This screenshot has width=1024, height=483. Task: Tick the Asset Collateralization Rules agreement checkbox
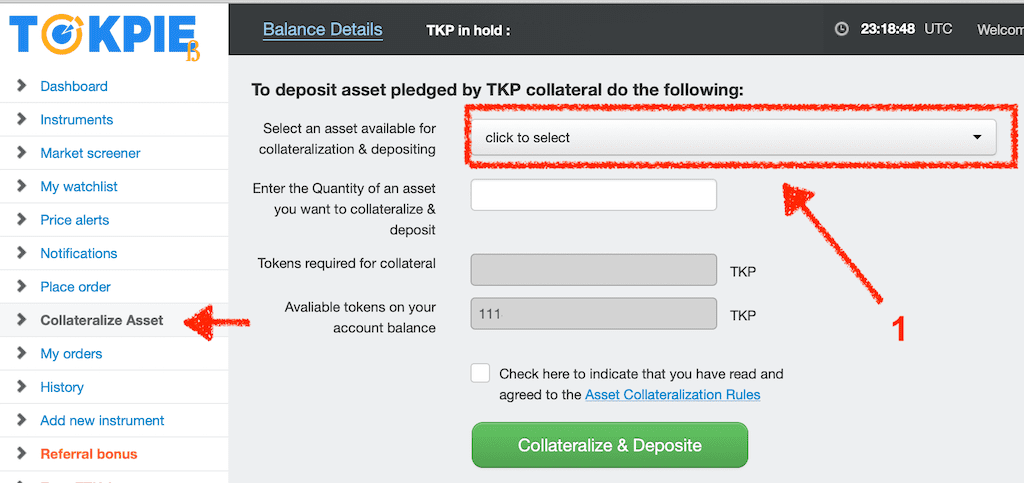tap(480, 373)
